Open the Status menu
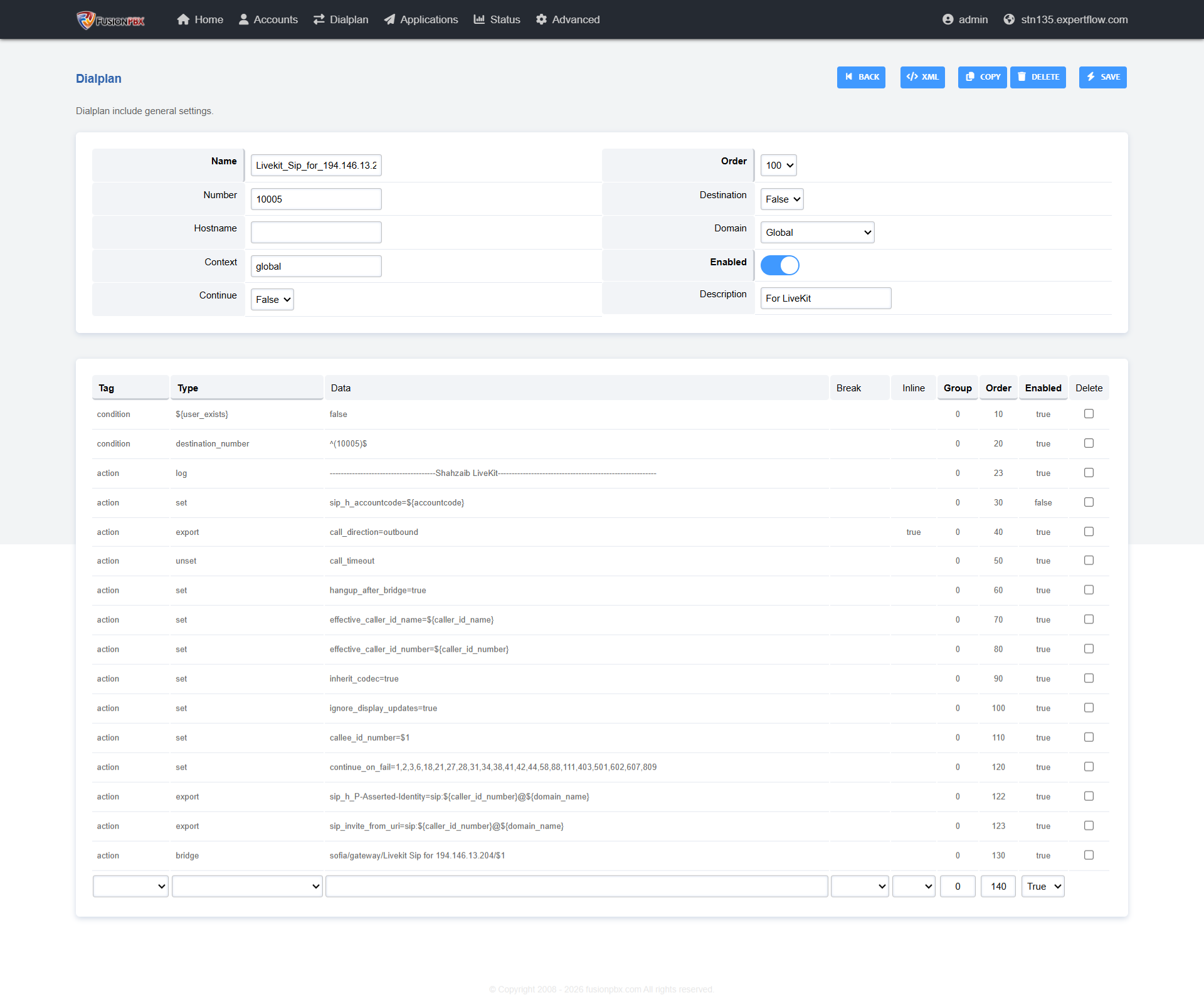Screen dimensions: 1204x1004 click(497, 19)
